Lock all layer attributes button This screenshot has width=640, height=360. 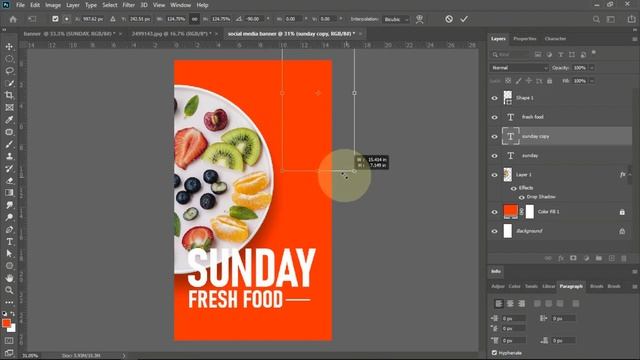(549, 81)
